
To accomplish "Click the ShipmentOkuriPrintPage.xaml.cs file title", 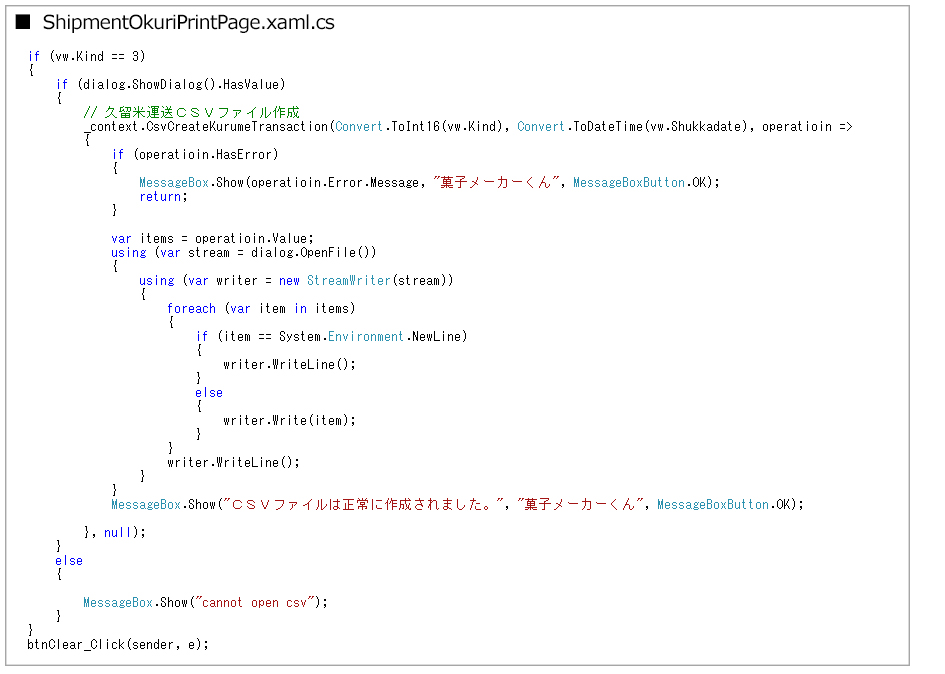I will [x=188, y=23].
